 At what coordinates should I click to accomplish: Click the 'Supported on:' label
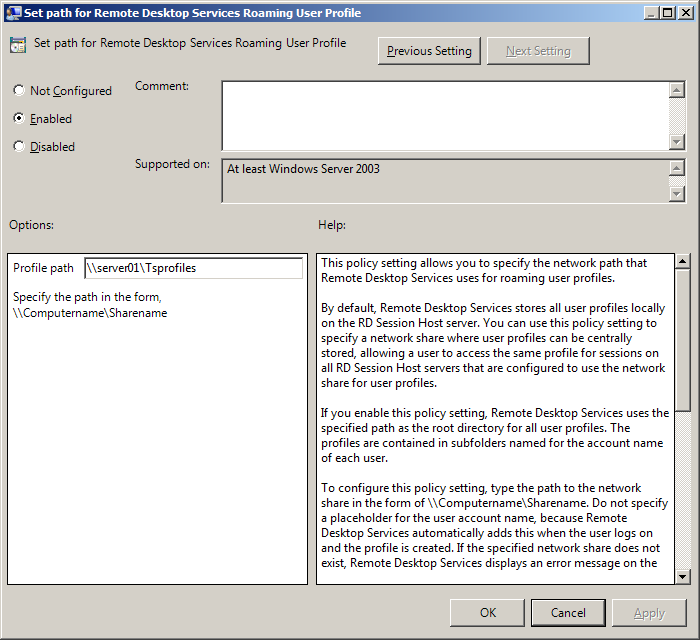pyautogui.click(x=172, y=164)
